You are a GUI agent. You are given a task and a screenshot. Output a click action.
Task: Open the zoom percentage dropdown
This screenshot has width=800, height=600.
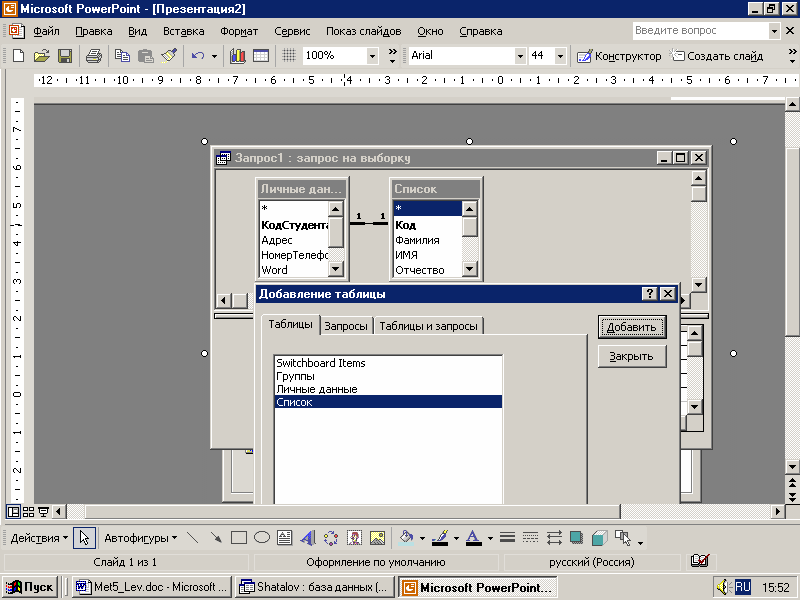click(372, 56)
